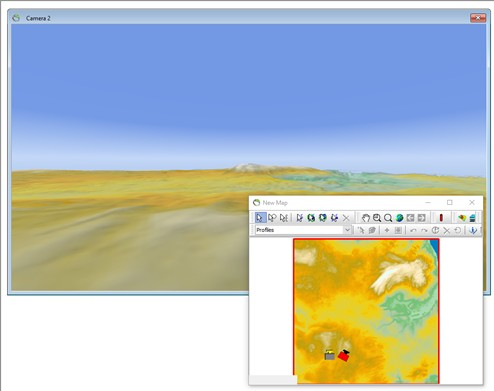Choose the Zoom In magnifier tool
This screenshot has height=391, width=494.
tap(377, 218)
